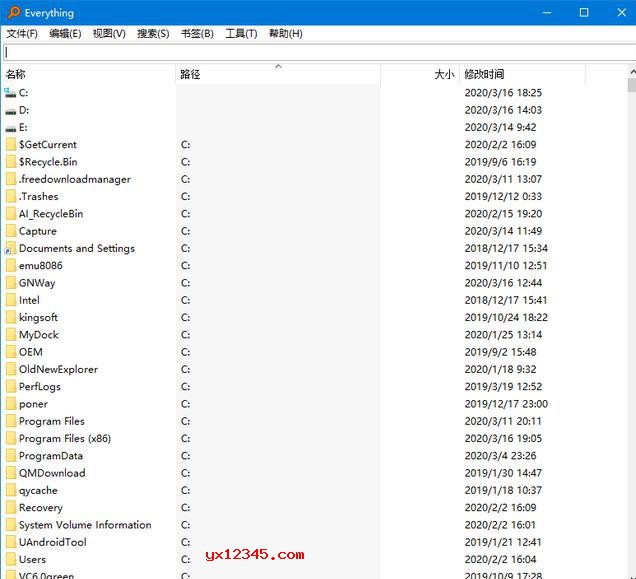Click the path C: cell of Recovery row

(x=185, y=508)
